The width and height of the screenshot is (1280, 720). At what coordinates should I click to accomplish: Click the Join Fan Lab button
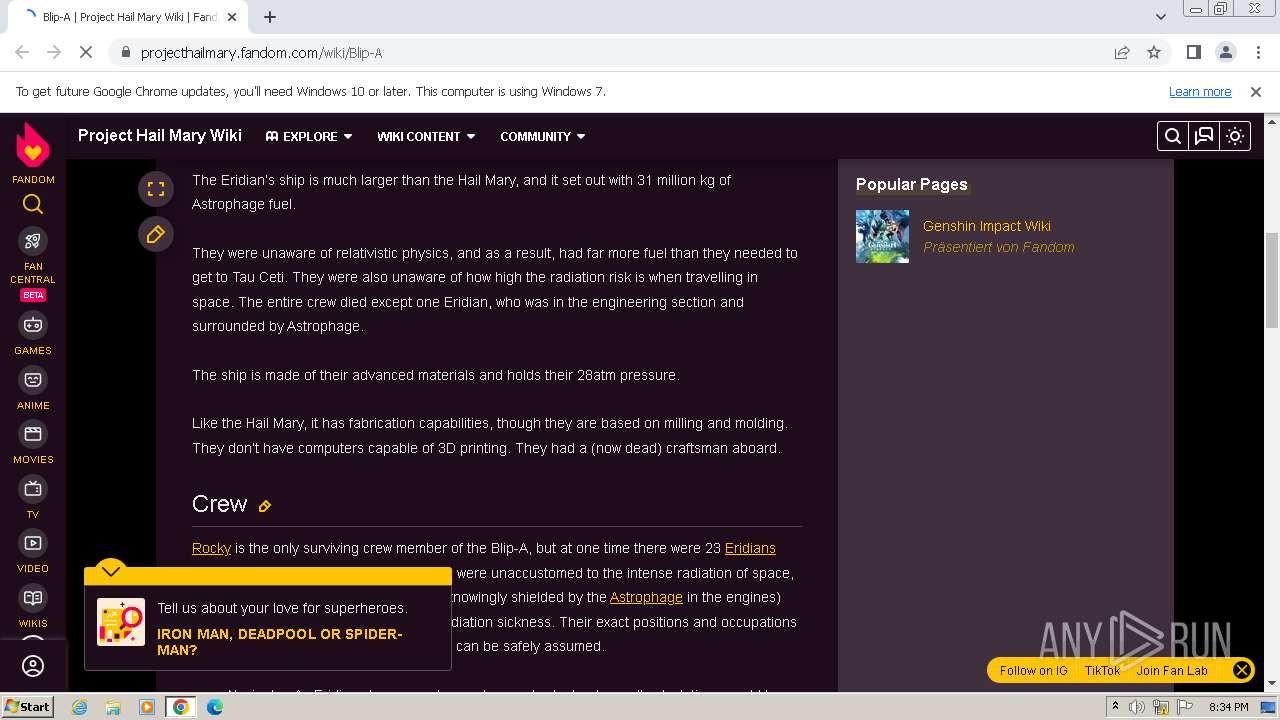1172,670
